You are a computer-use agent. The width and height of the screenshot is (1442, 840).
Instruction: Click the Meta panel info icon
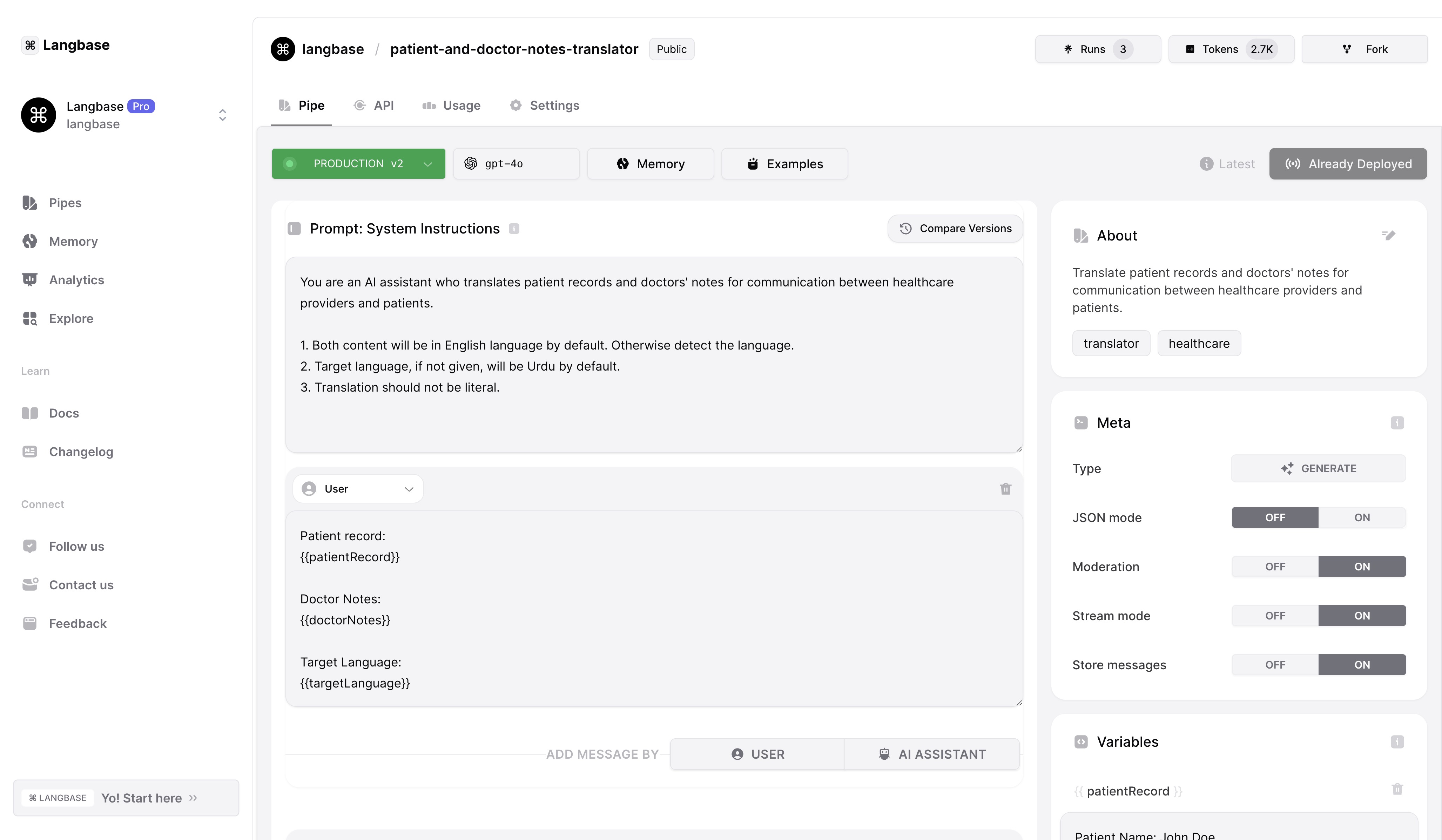(1397, 423)
